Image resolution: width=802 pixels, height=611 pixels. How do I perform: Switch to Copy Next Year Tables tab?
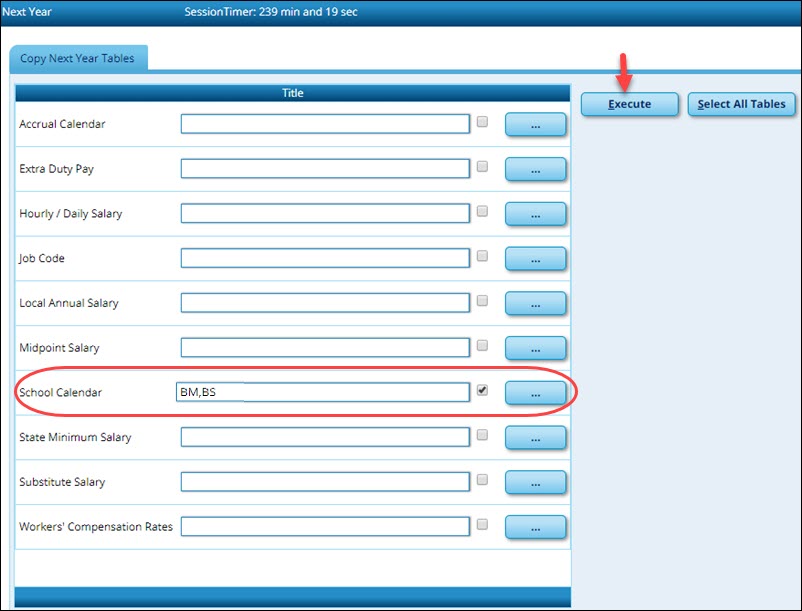tap(78, 58)
